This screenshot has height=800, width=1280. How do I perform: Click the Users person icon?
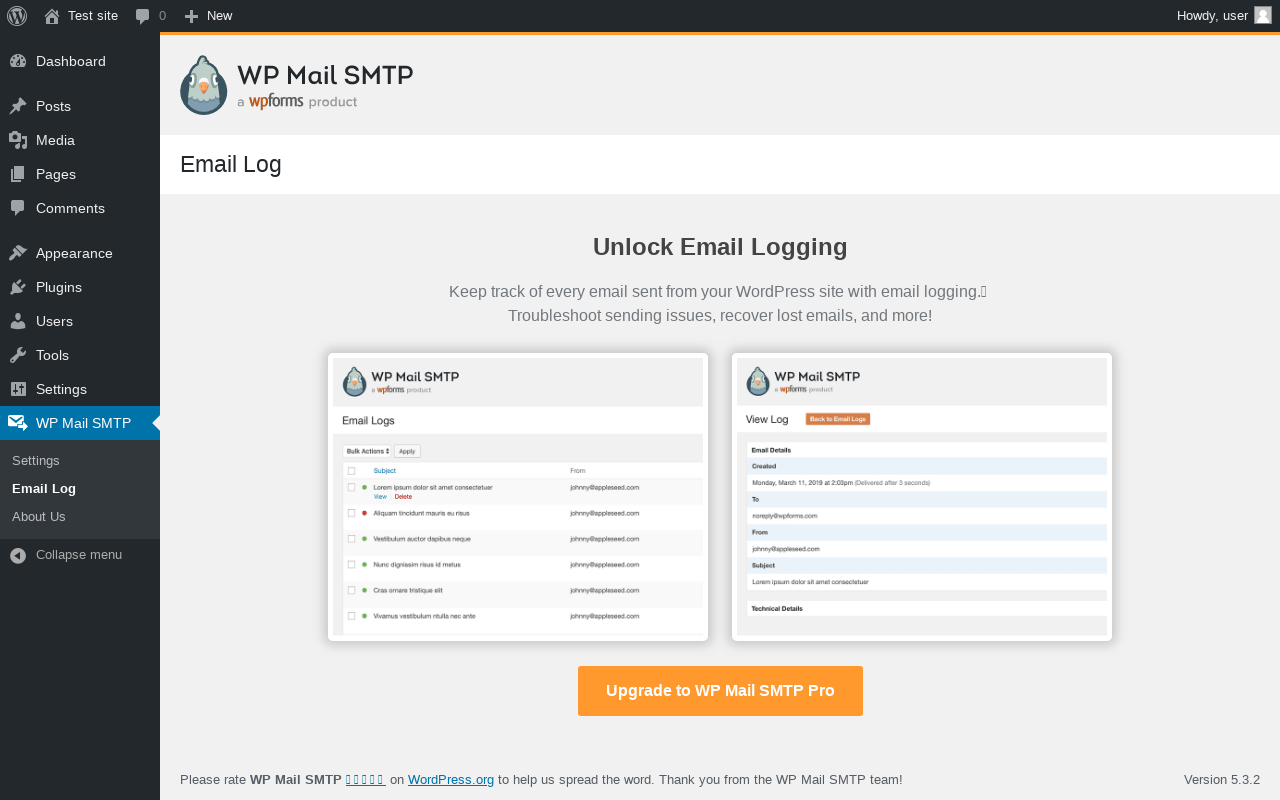click(18, 321)
